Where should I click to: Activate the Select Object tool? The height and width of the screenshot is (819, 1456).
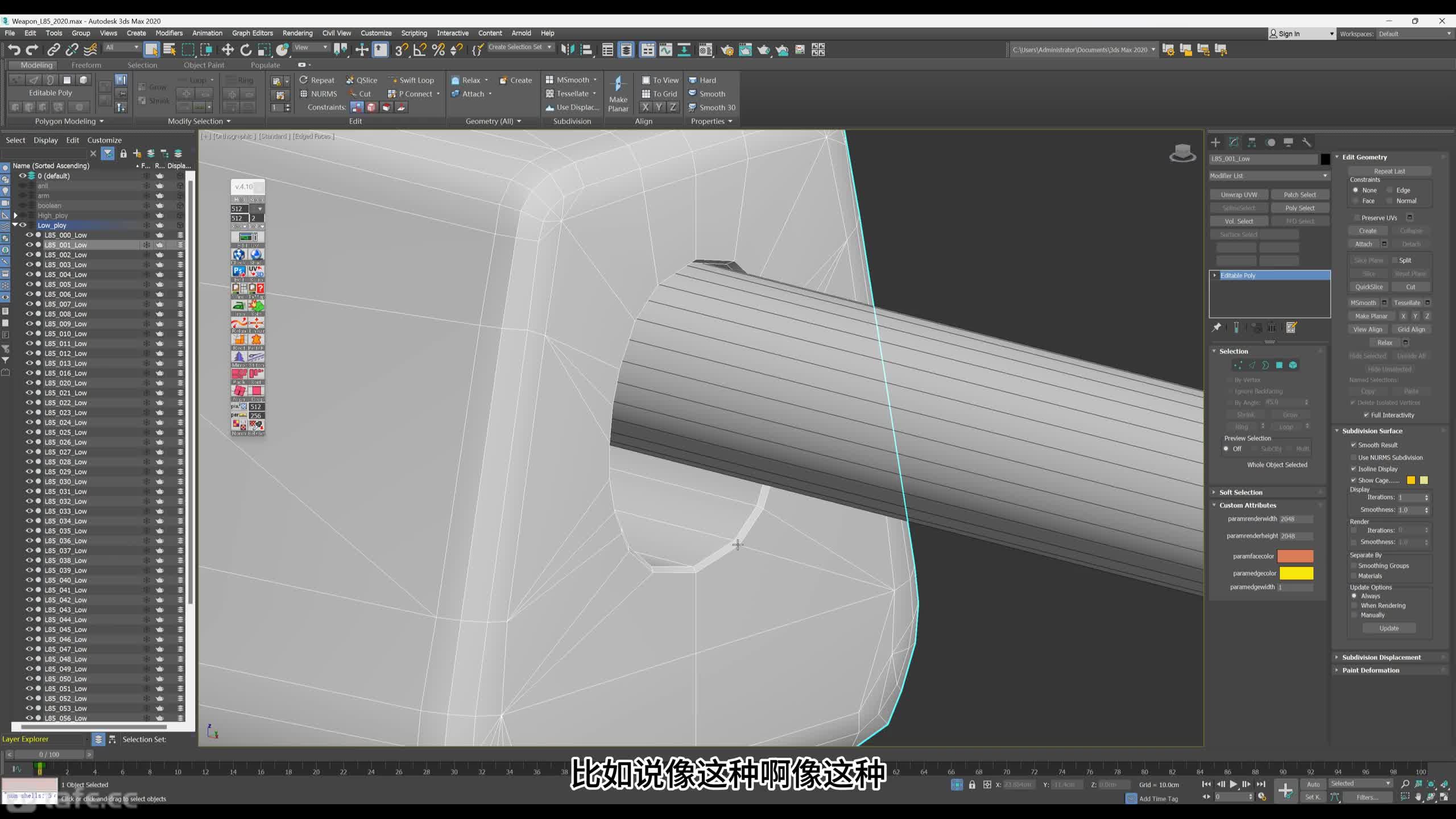tap(151, 50)
